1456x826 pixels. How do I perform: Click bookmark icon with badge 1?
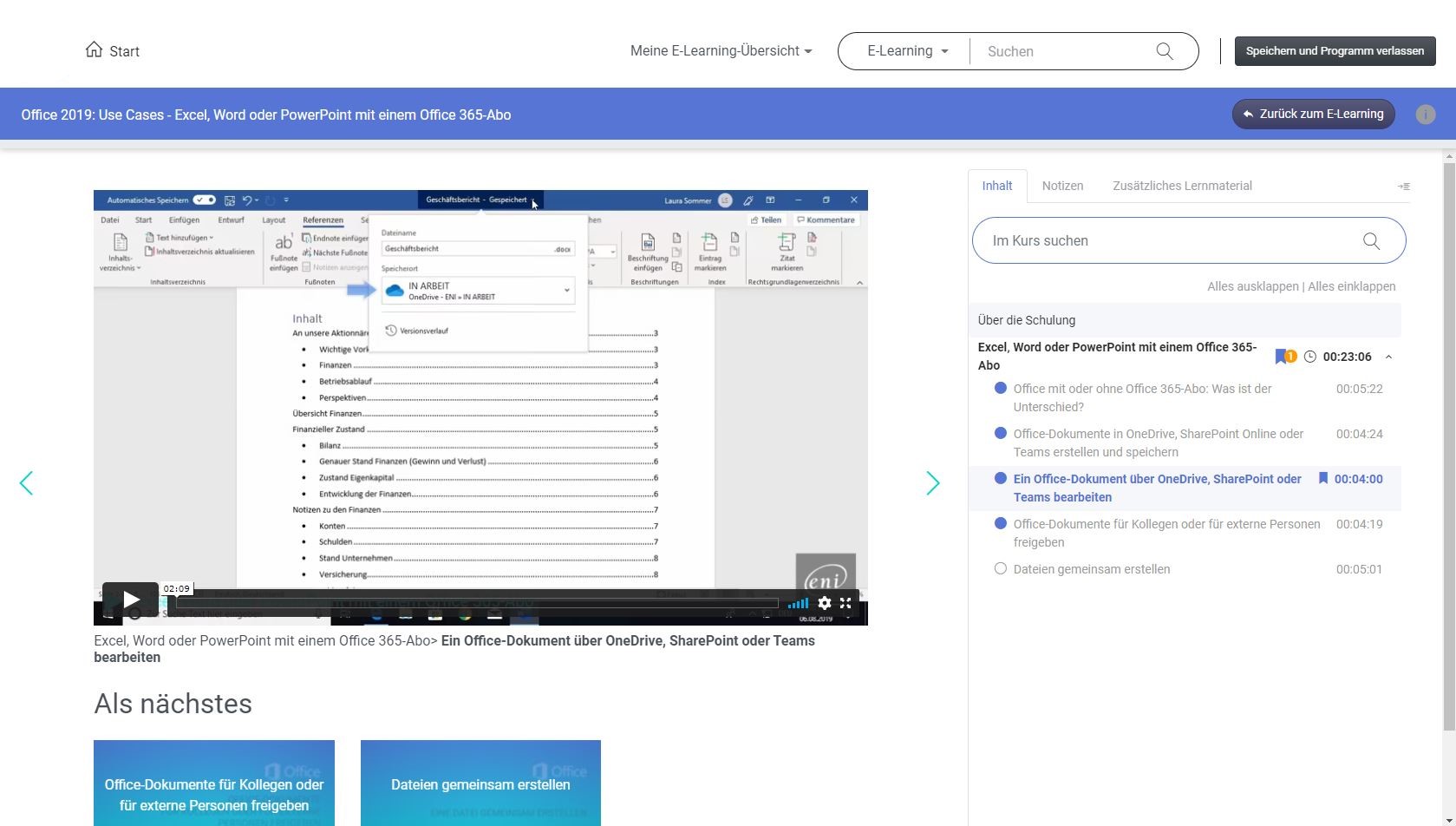click(x=1285, y=357)
